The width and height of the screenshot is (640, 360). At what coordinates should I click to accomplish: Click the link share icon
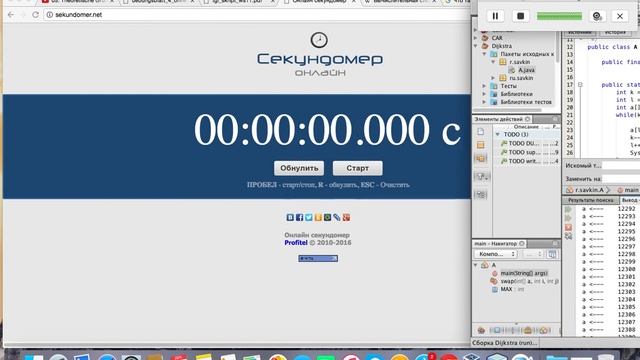[337, 218]
